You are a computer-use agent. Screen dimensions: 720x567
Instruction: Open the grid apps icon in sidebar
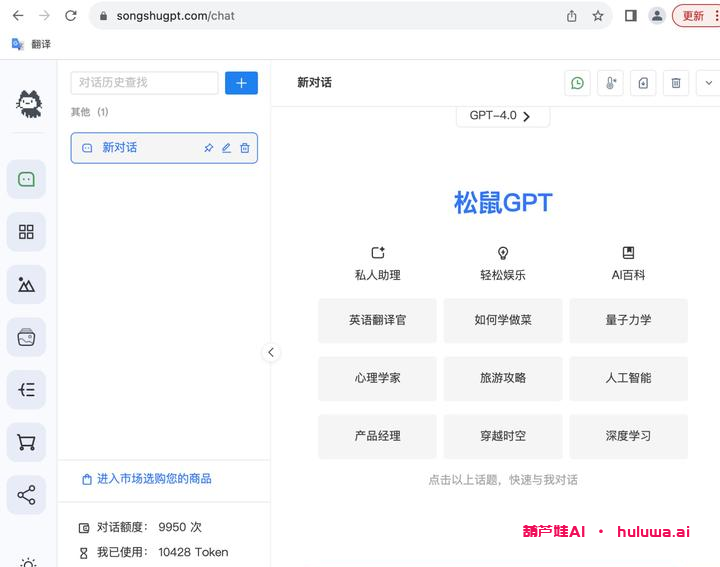[x=26, y=232]
